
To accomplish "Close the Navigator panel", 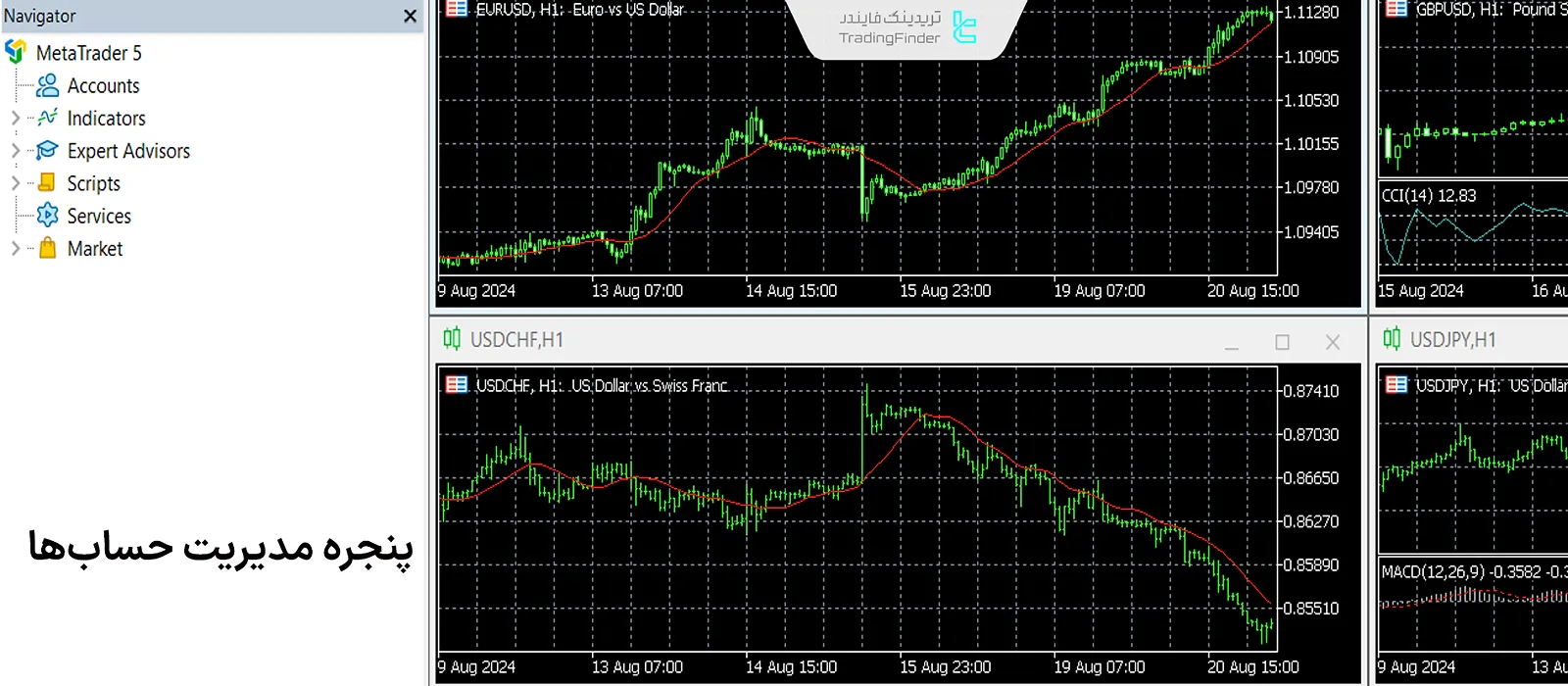I will tap(410, 16).
